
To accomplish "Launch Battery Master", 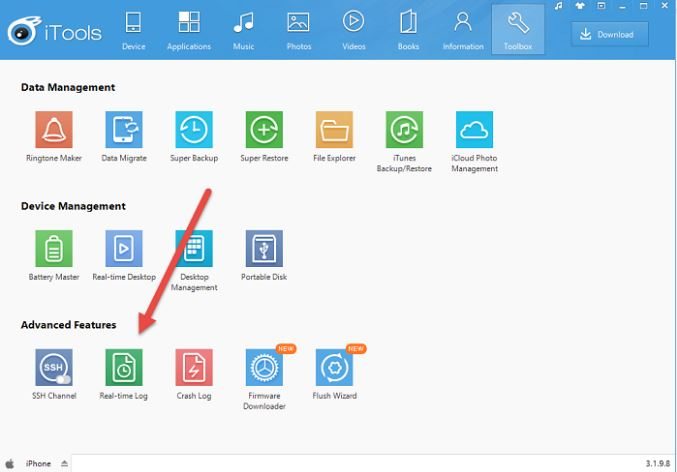I will pos(54,248).
